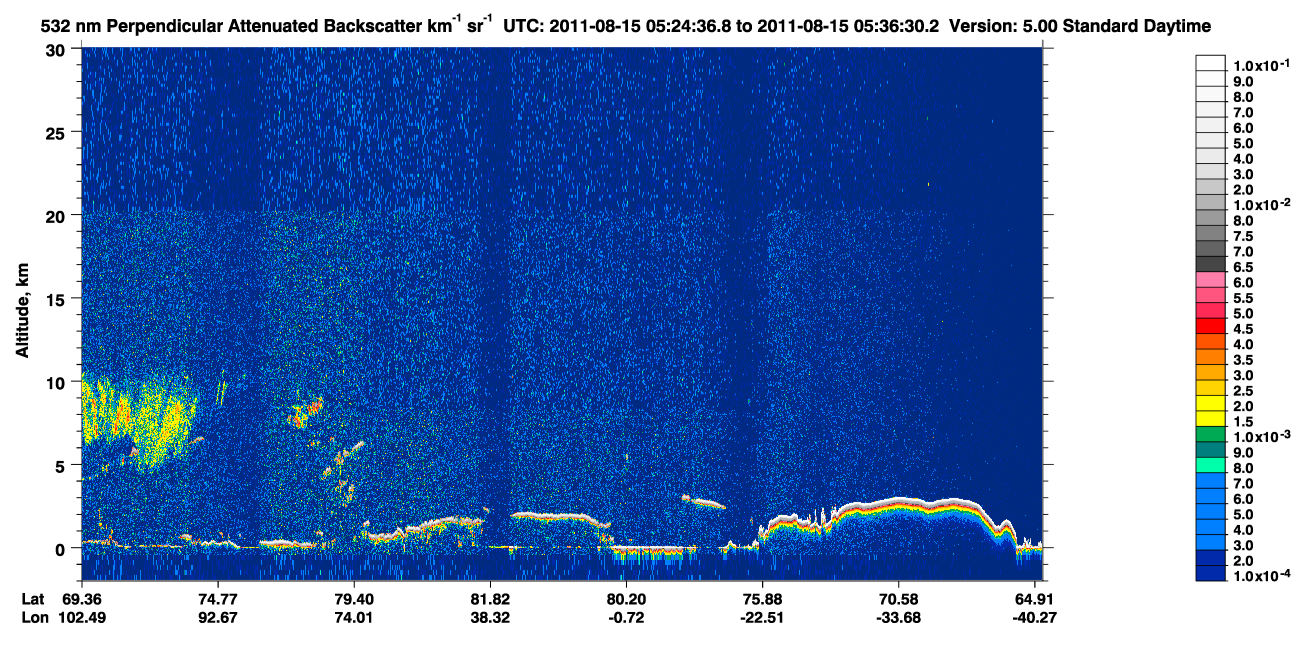Click latitude value 79.40

[x=353, y=598]
